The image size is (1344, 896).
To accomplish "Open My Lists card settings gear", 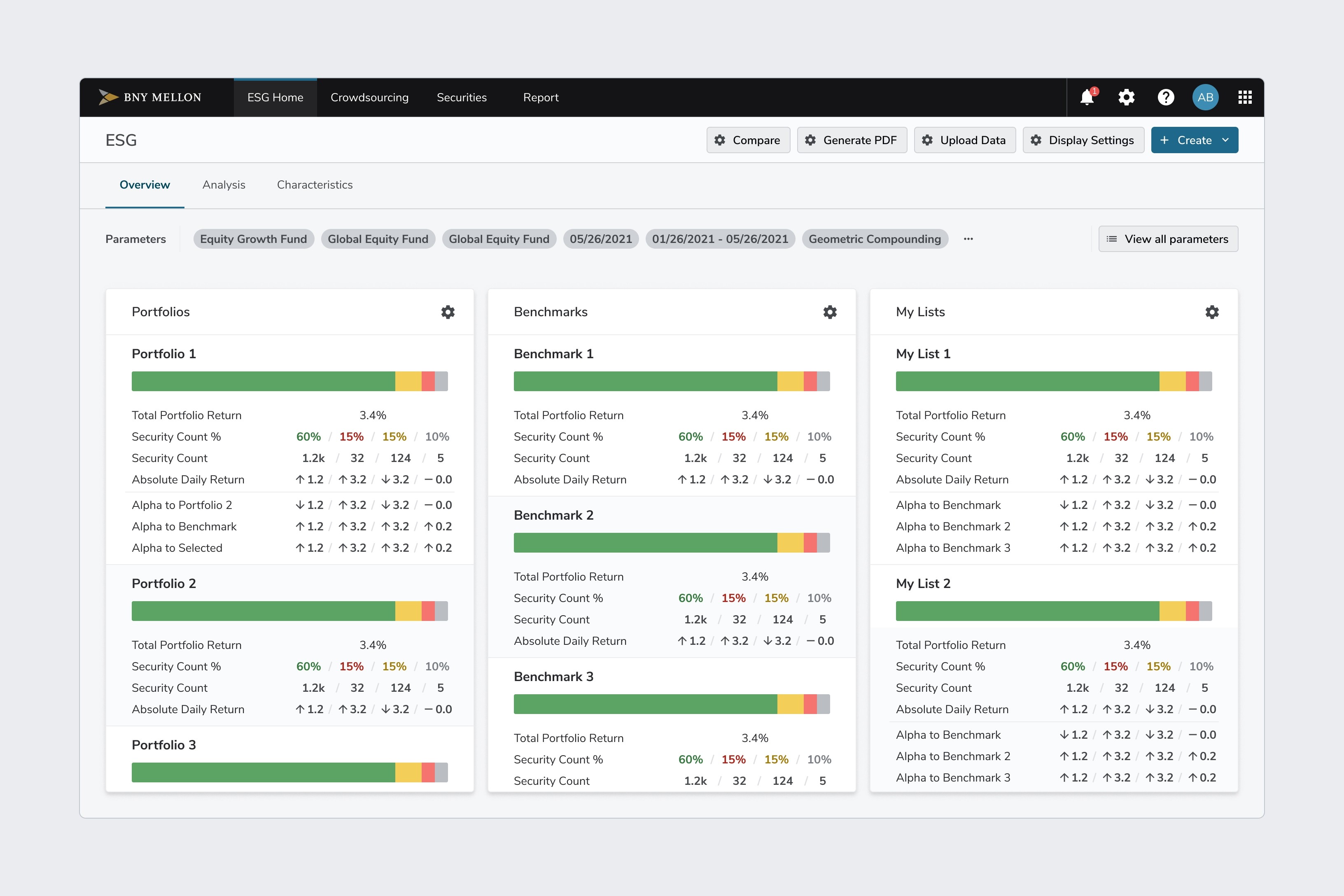I will pos(1212,312).
